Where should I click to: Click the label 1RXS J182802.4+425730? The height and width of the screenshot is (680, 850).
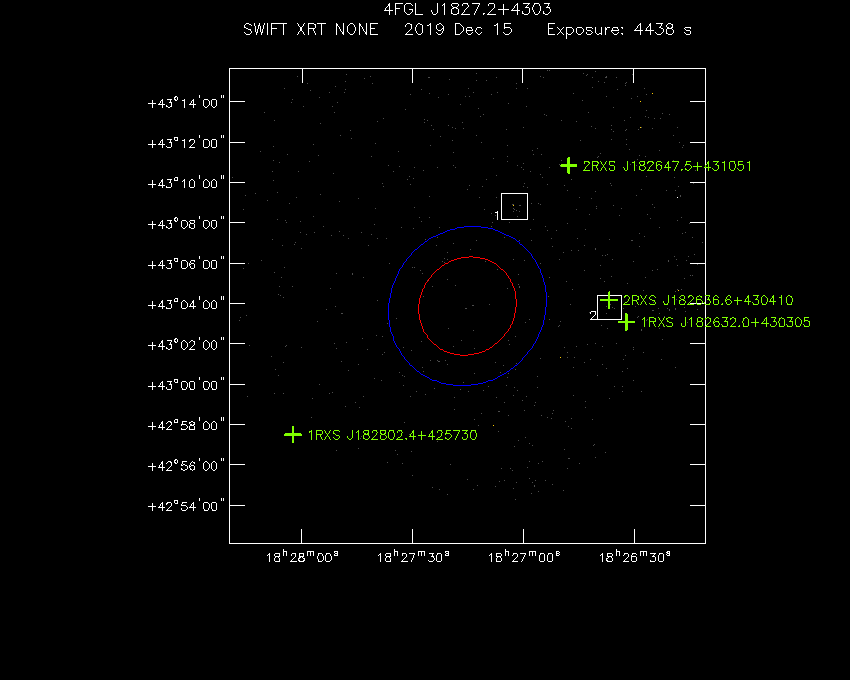pos(392,435)
